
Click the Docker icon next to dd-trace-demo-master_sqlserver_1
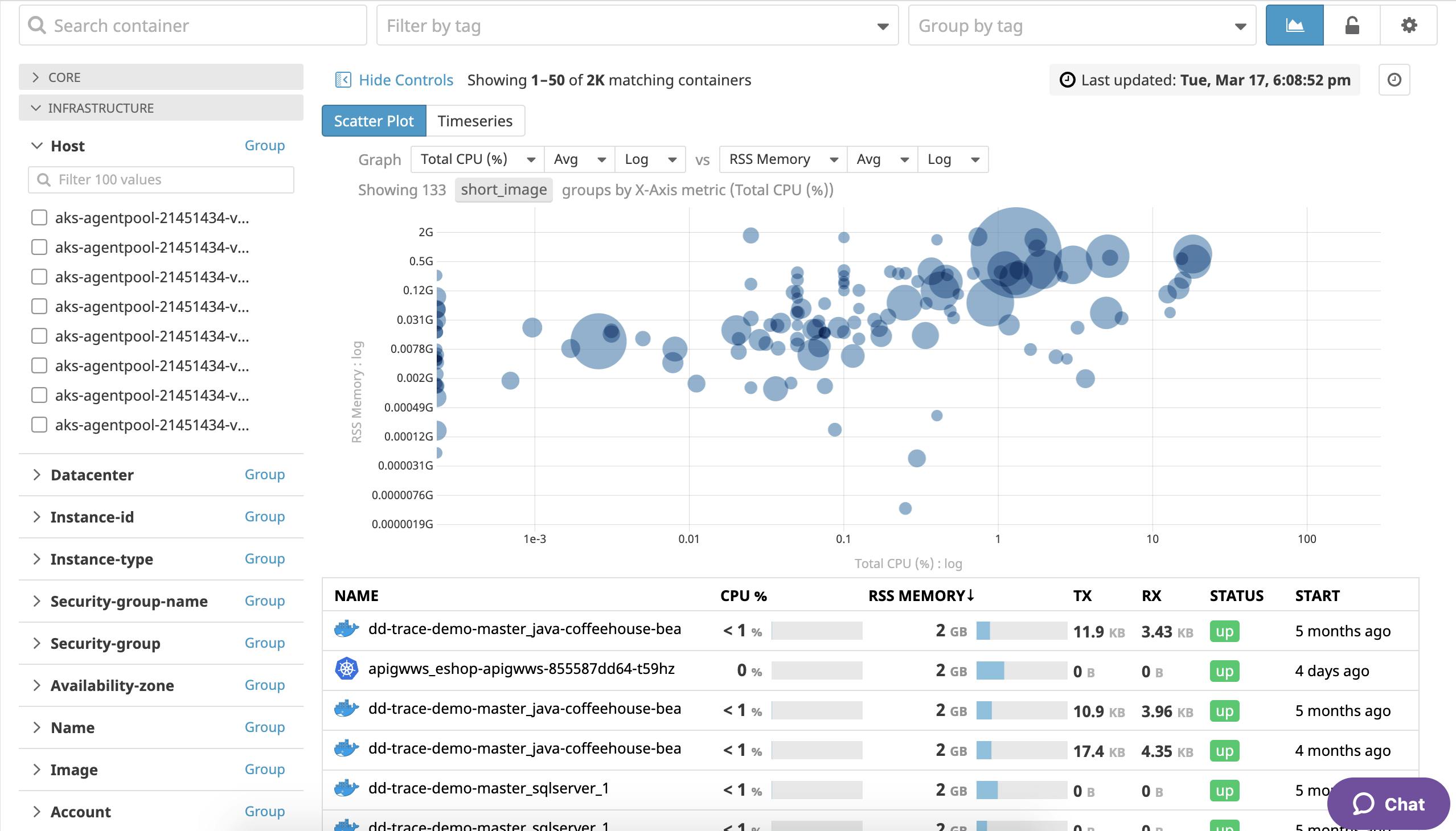point(347,788)
